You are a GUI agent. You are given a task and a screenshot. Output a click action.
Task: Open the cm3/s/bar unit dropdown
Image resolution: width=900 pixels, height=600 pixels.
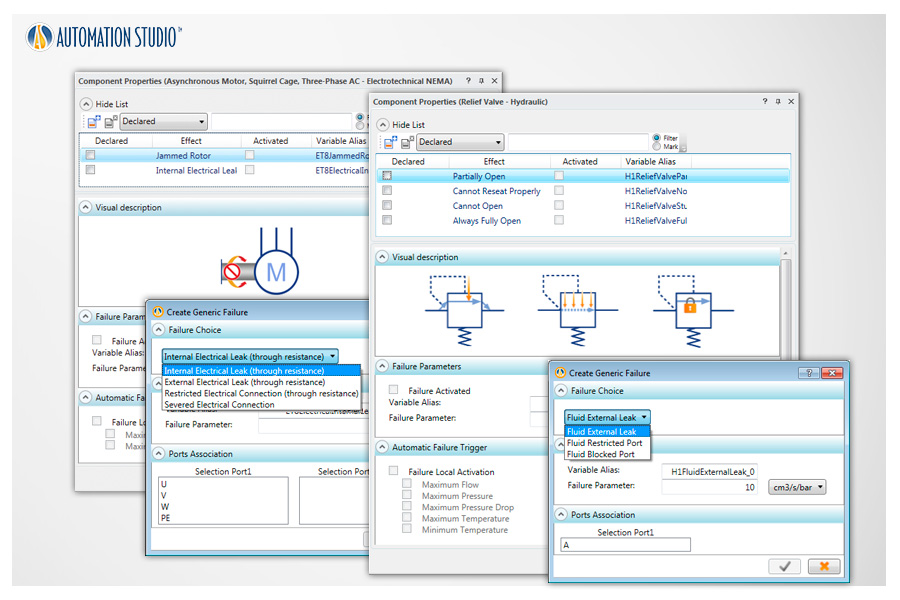click(796, 487)
